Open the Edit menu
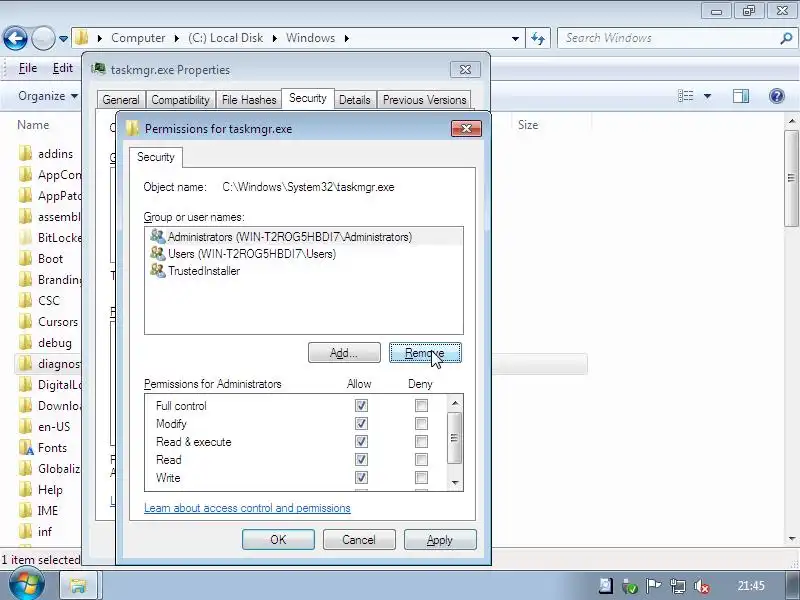The height and width of the screenshot is (600, 800). pos(63,68)
